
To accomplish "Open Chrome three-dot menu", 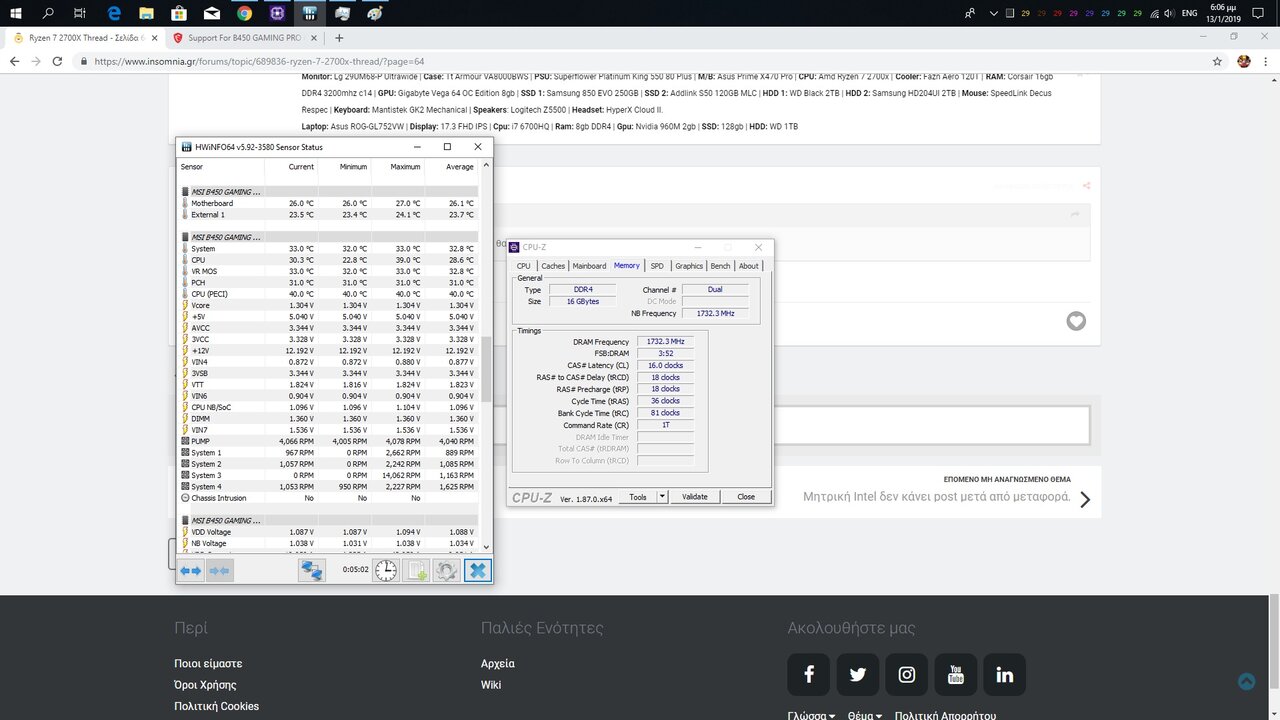I will (1265, 61).
